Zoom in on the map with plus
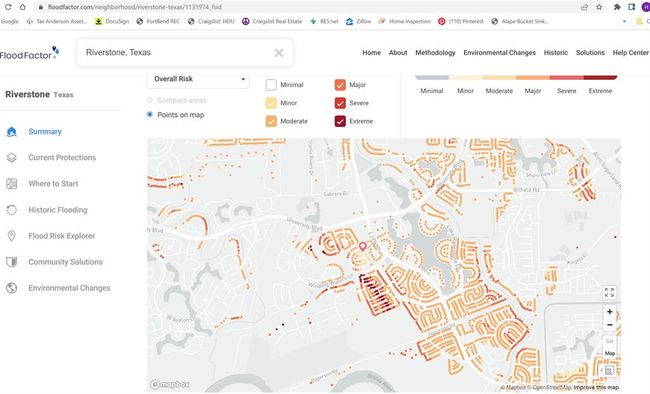Viewport: 650px width, 394px height. coord(609,312)
